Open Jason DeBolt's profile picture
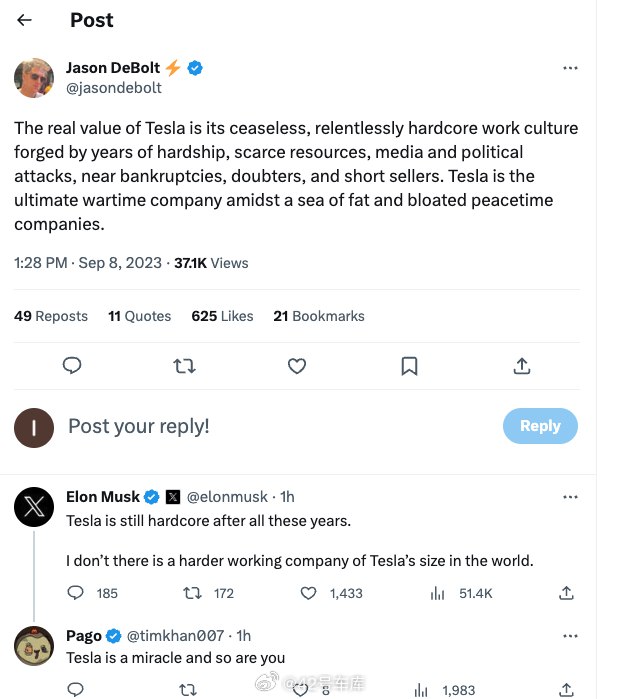Image resolution: width=624 pixels, height=699 pixels. (34, 78)
